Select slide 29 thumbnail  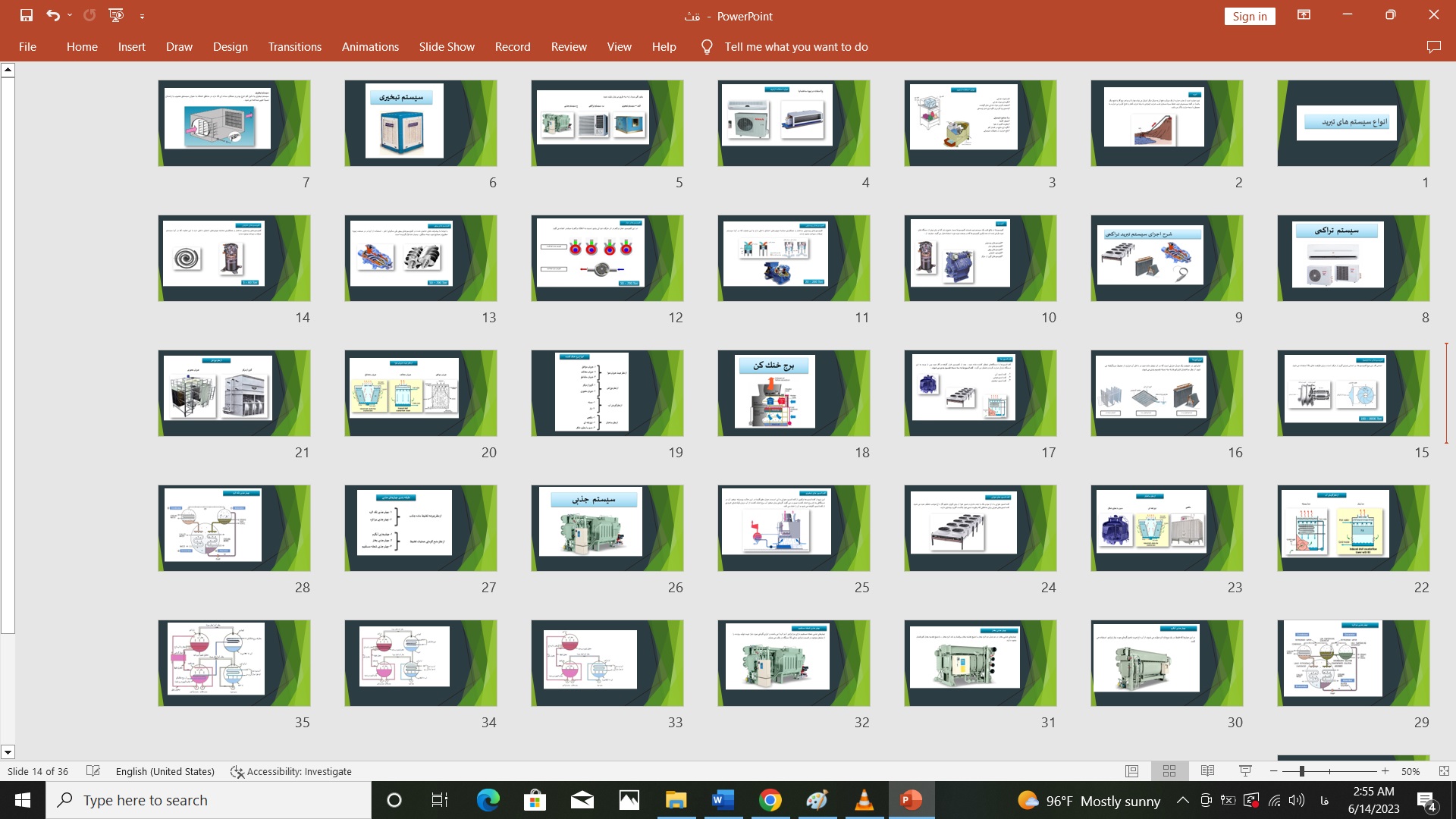(1353, 663)
